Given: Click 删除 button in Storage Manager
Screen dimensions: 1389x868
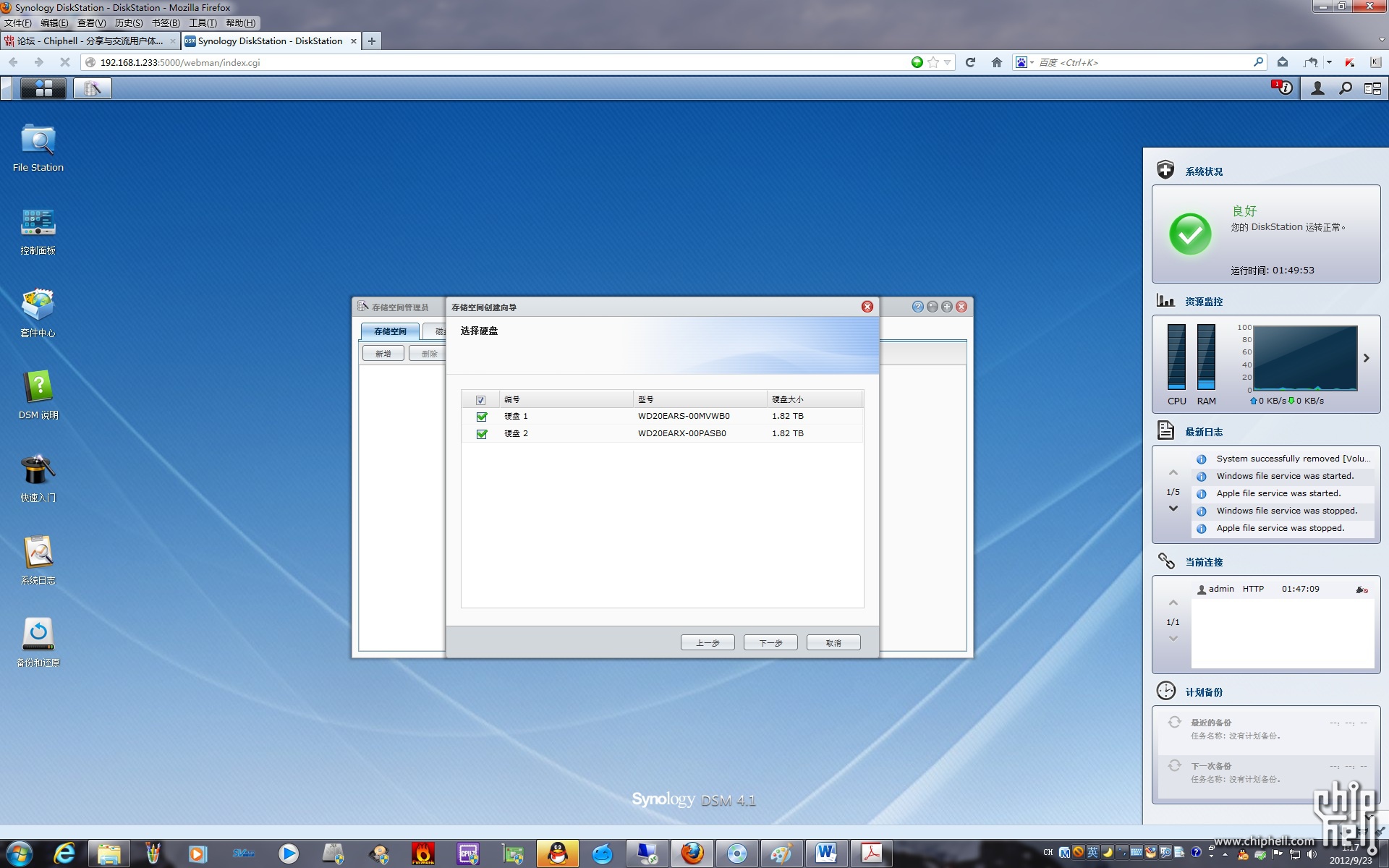Looking at the screenshot, I should click(427, 354).
